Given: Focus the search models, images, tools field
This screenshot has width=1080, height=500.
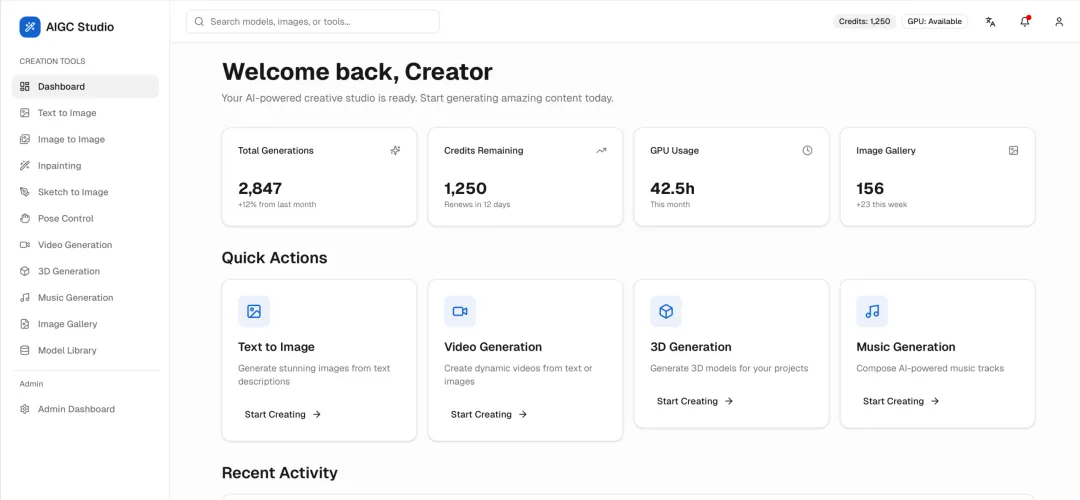Looking at the screenshot, I should point(313,21).
